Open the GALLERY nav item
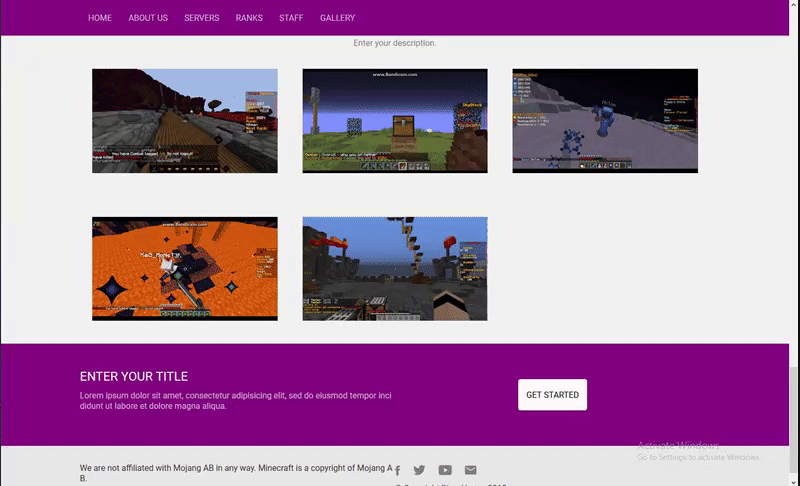Image resolution: width=800 pixels, height=486 pixels. pos(337,18)
